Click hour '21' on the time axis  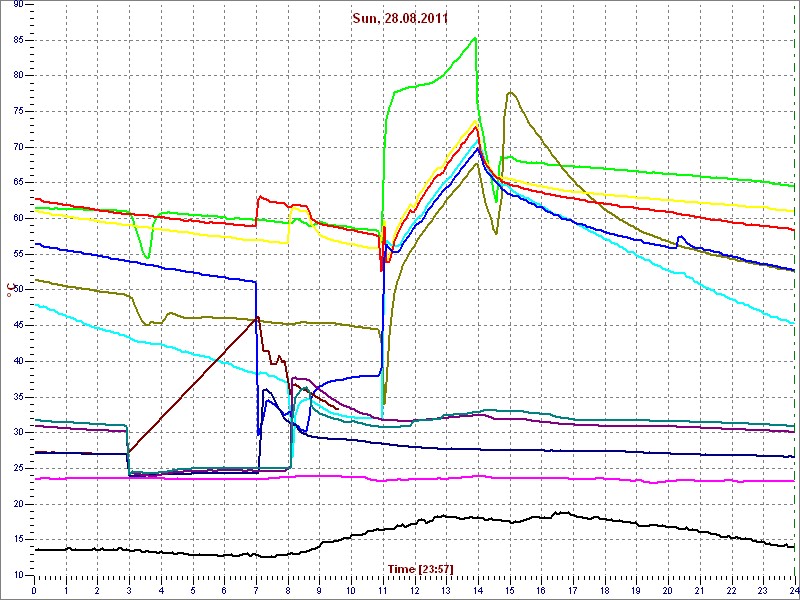click(699, 591)
